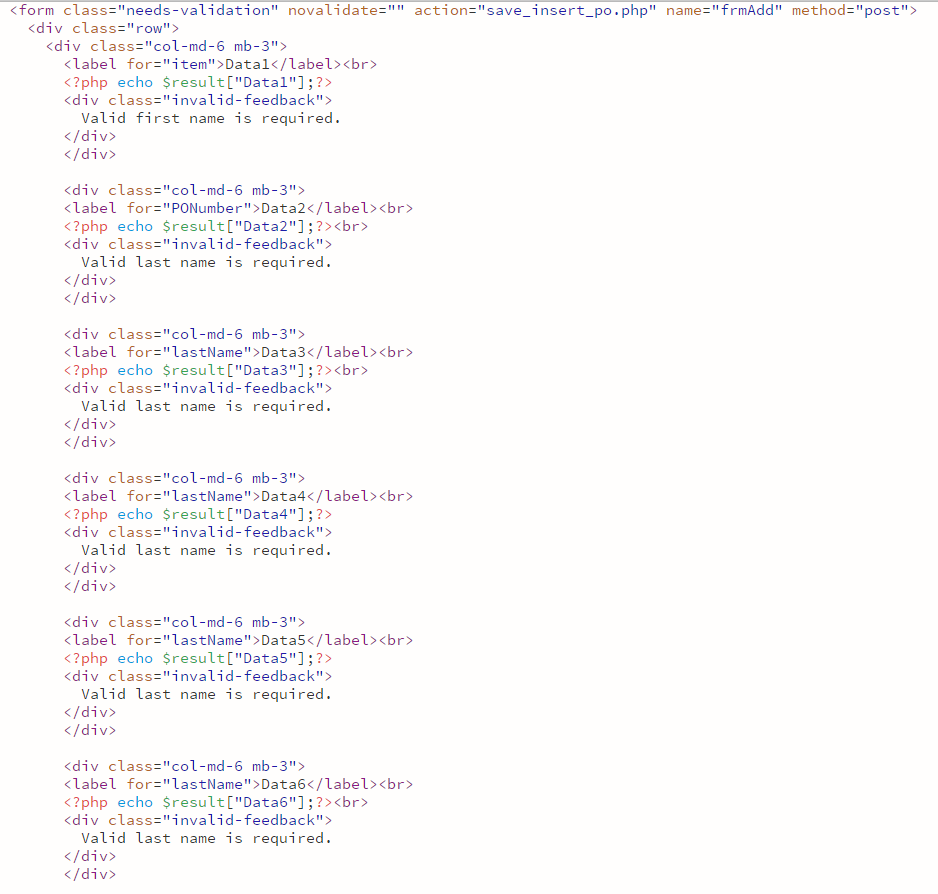
Task: Click the label containing Data5
Action: pos(239,640)
